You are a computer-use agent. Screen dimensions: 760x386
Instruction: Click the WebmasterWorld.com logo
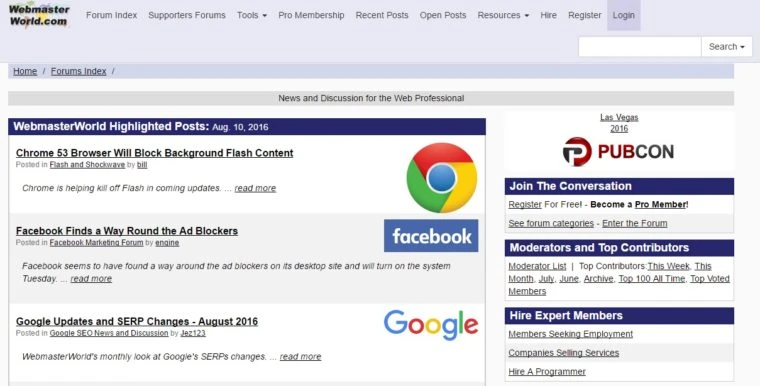click(39, 15)
